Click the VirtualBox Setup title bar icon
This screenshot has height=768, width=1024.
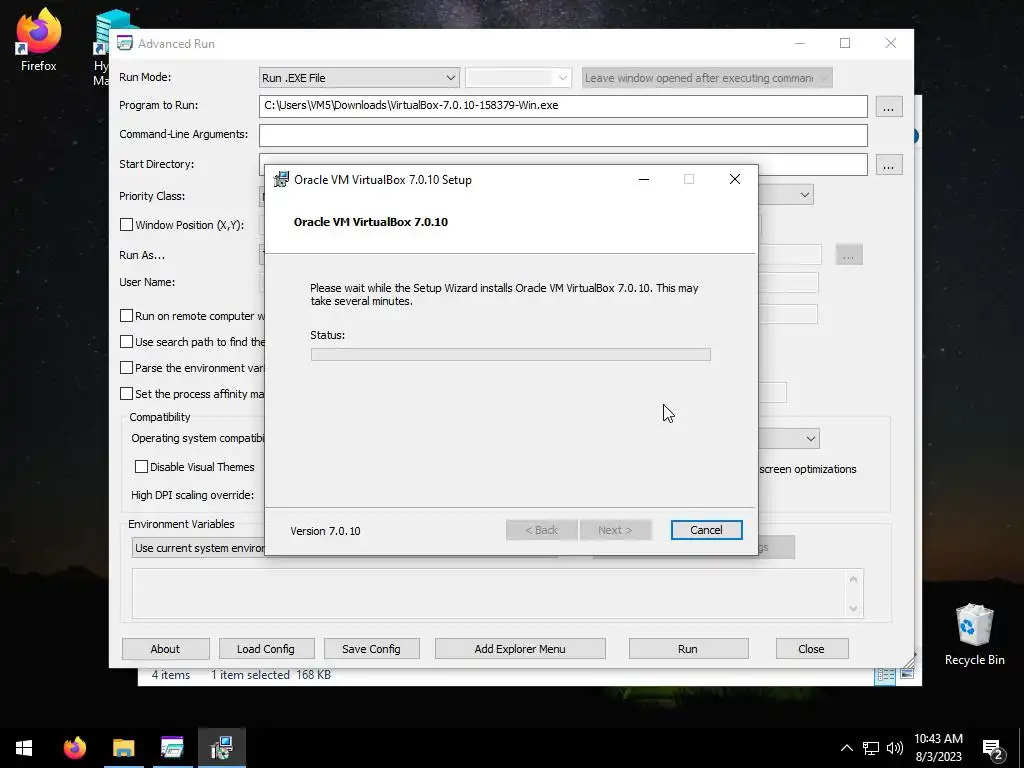281,180
